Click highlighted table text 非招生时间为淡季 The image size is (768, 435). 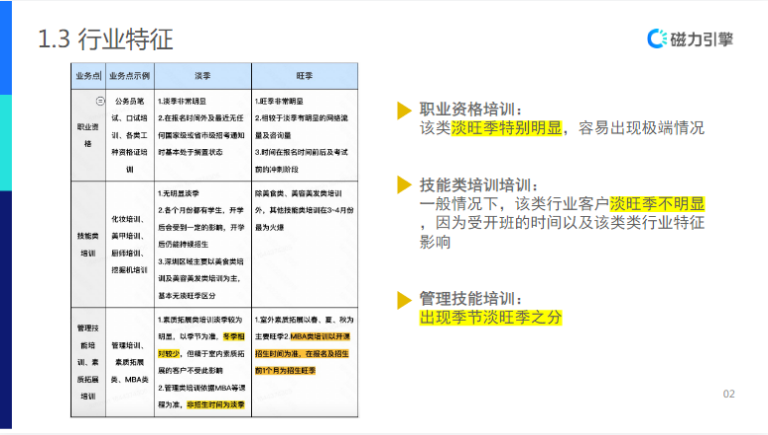(x=216, y=405)
